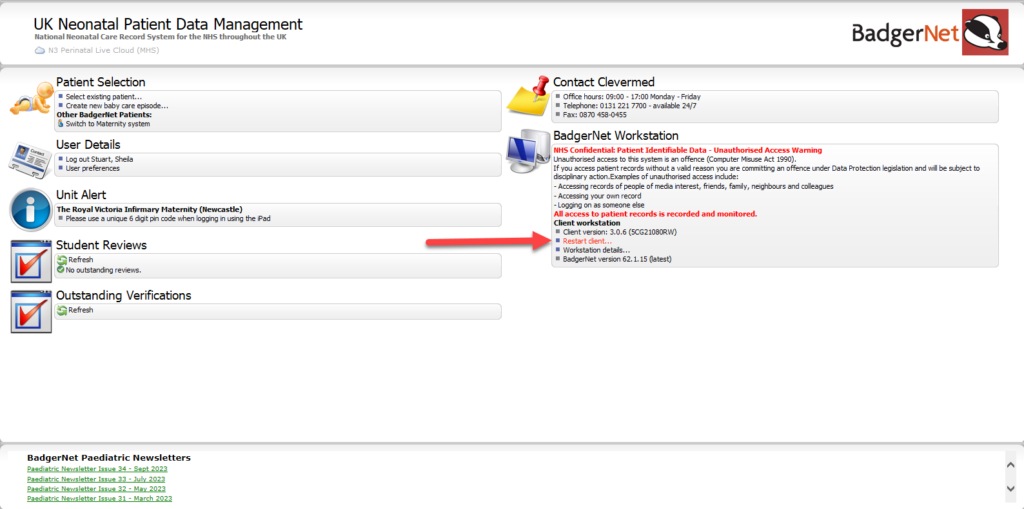Open Paediatric Newsletter Issue 33 - July 2023
The width and height of the screenshot is (1024, 509).
pos(97,479)
